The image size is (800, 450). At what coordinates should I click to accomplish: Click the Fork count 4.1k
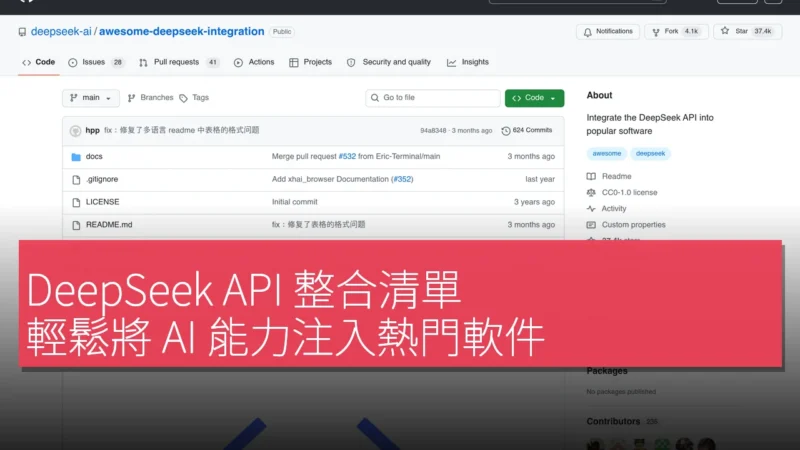click(691, 32)
